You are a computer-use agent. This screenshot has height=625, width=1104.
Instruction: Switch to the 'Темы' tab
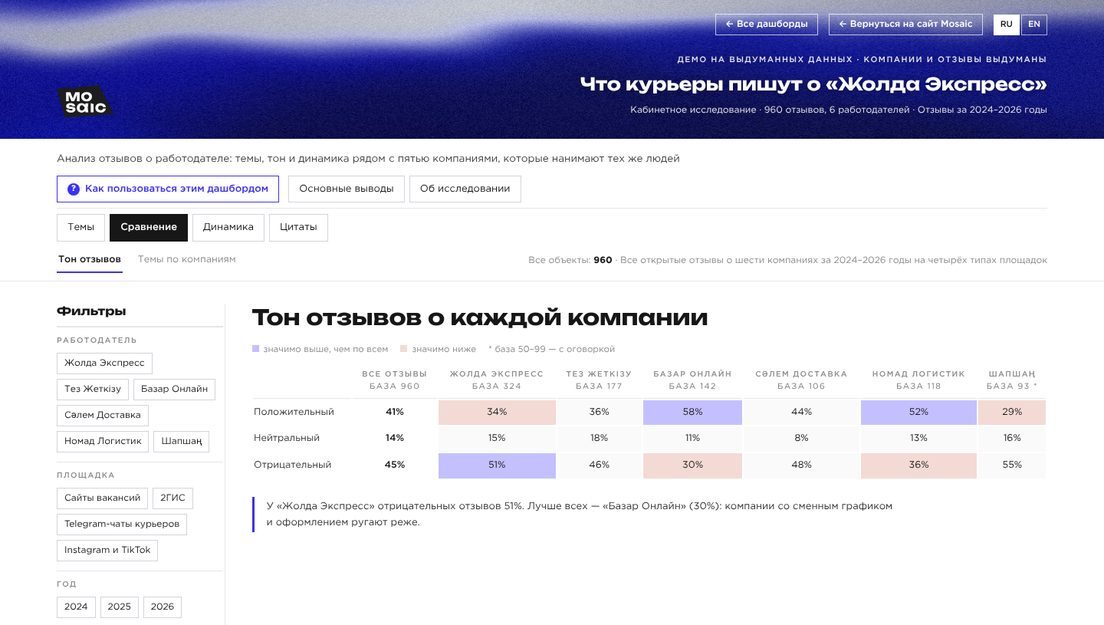(81, 227)
